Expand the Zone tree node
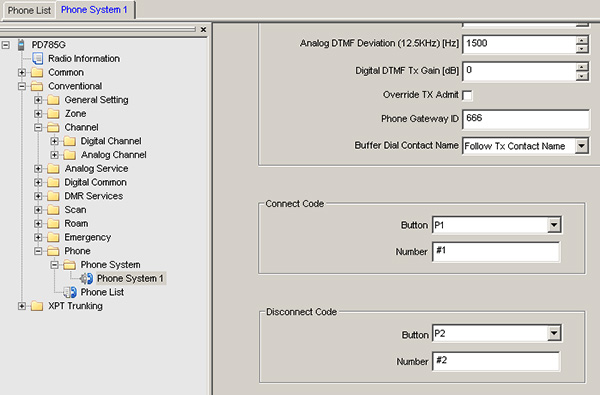This screenshot has height=395, width=600. 38,114
